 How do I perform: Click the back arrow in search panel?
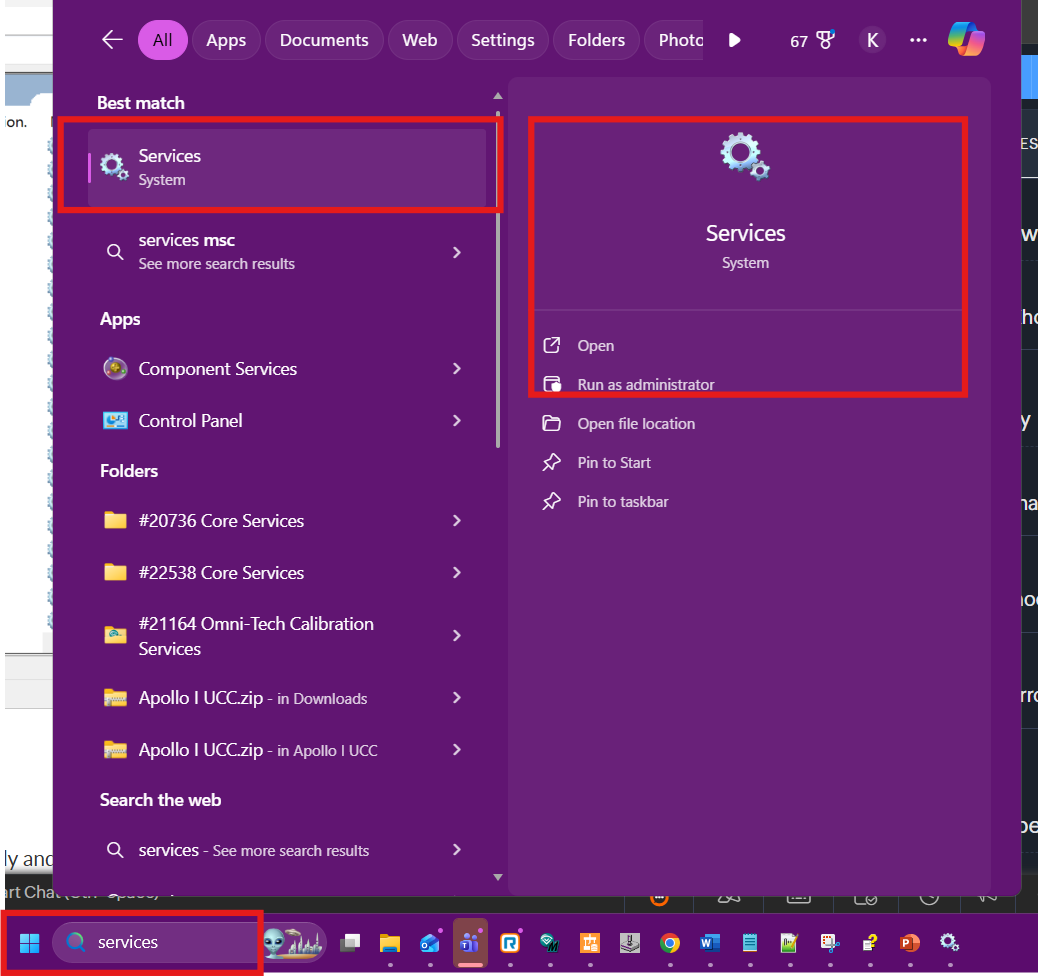click(112, 40)
